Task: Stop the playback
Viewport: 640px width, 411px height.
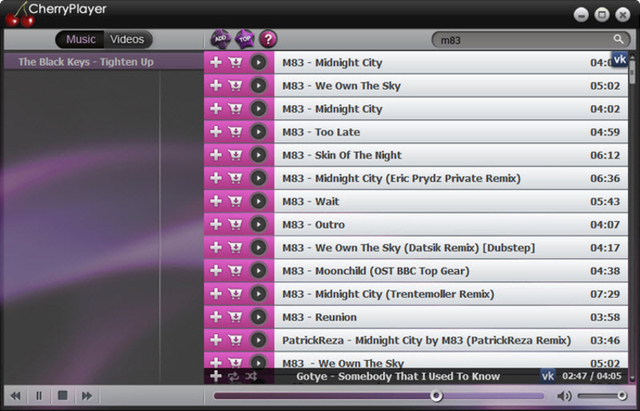Action: [62, 395]
